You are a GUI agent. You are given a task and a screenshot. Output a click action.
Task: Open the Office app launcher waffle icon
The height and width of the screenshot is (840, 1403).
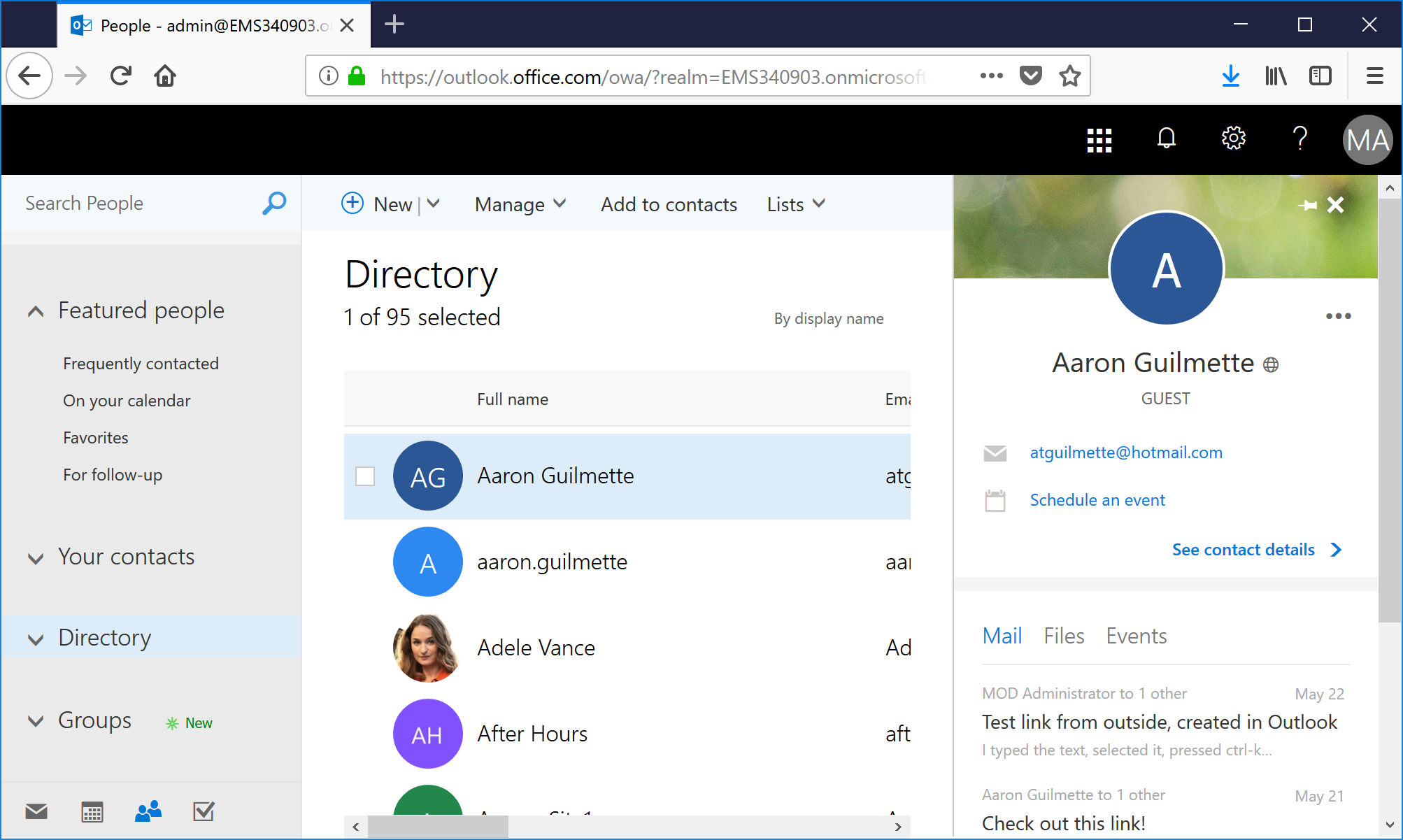(1099, 139)
